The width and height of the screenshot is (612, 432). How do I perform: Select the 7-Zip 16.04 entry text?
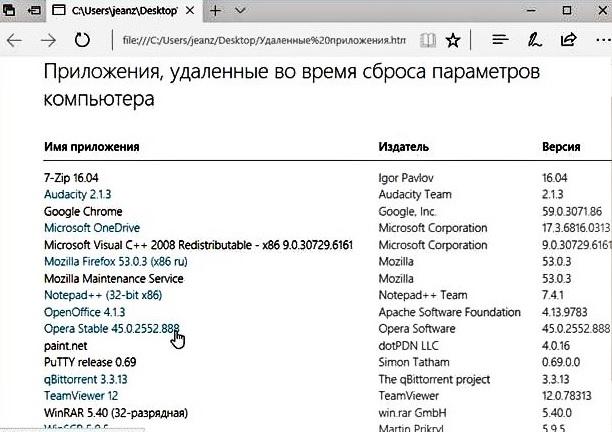pyautogui.click(x=71, y=178)
